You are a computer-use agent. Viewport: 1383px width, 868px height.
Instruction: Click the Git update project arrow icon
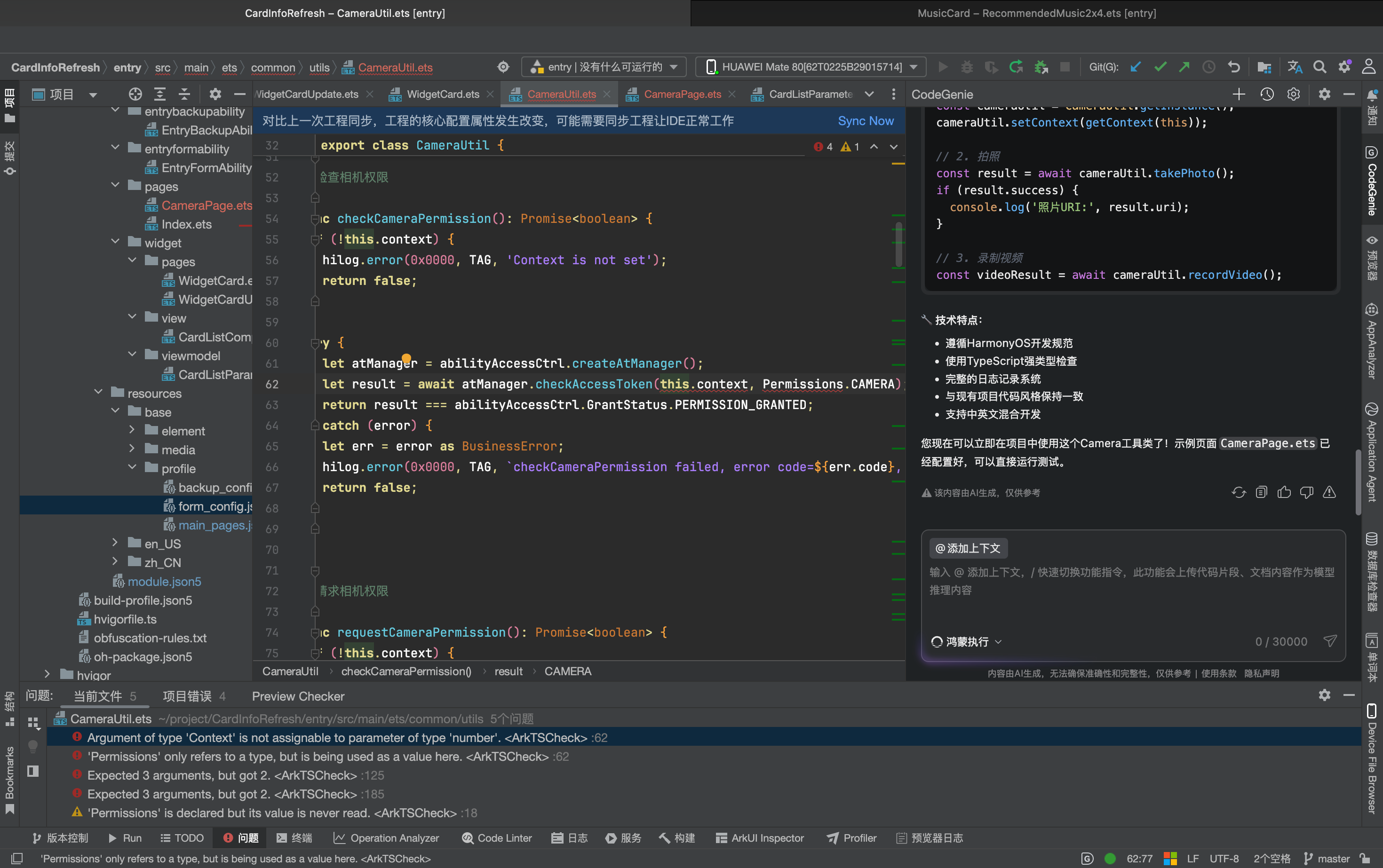tap(1136, 67)
